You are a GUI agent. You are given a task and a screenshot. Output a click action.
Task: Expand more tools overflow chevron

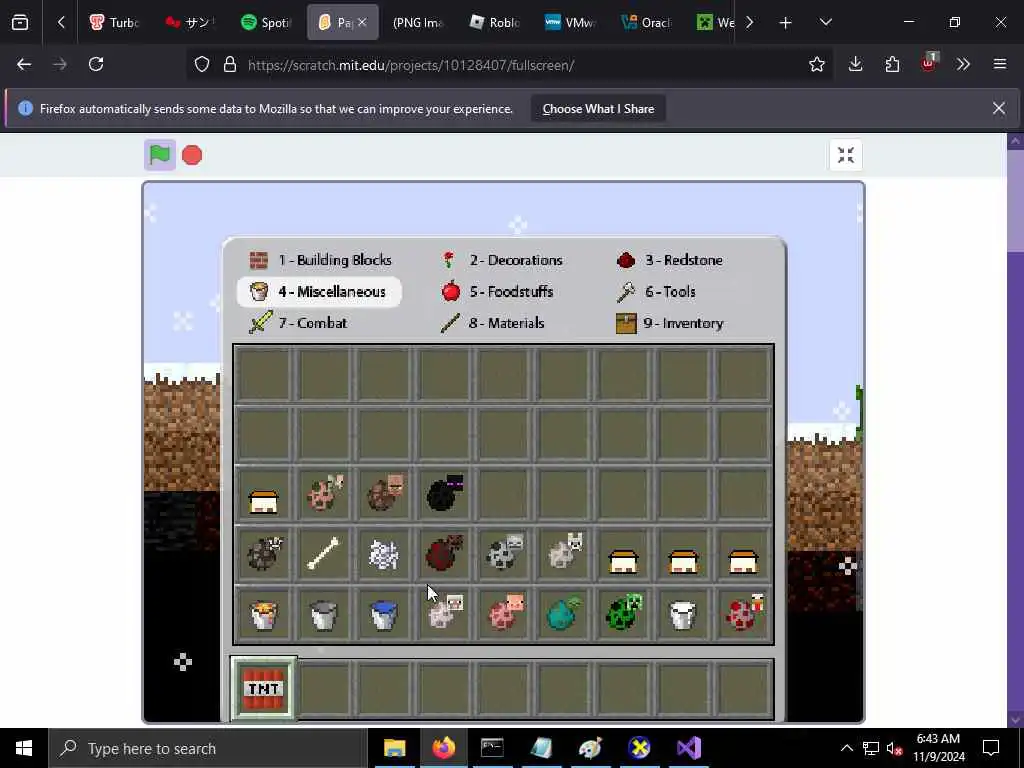tap(963, 64)
